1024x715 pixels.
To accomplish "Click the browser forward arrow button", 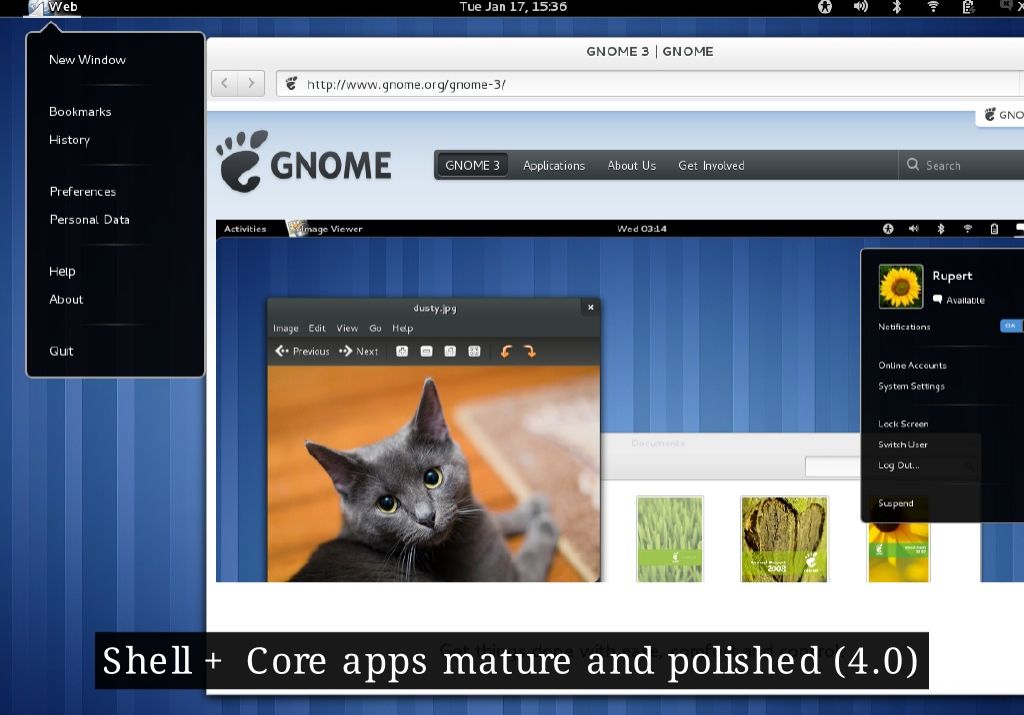I will point(251,83).
